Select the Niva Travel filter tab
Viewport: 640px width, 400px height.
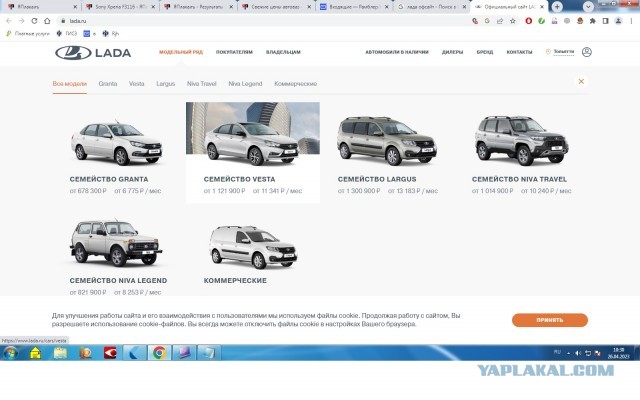(202, 84)
